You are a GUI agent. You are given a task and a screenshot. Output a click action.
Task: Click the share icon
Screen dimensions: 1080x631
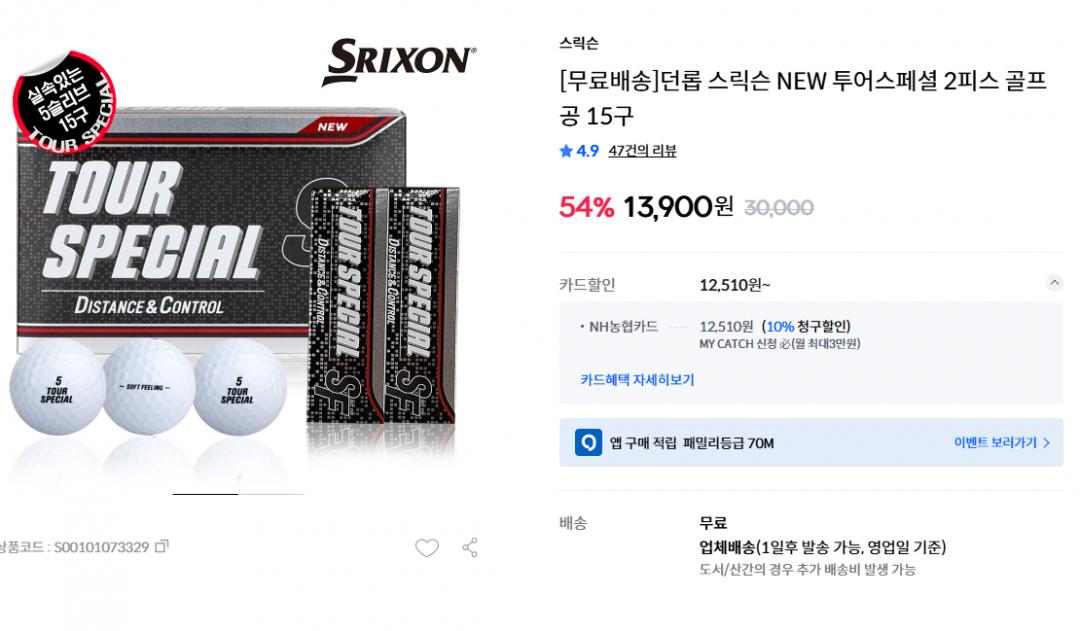470,548
